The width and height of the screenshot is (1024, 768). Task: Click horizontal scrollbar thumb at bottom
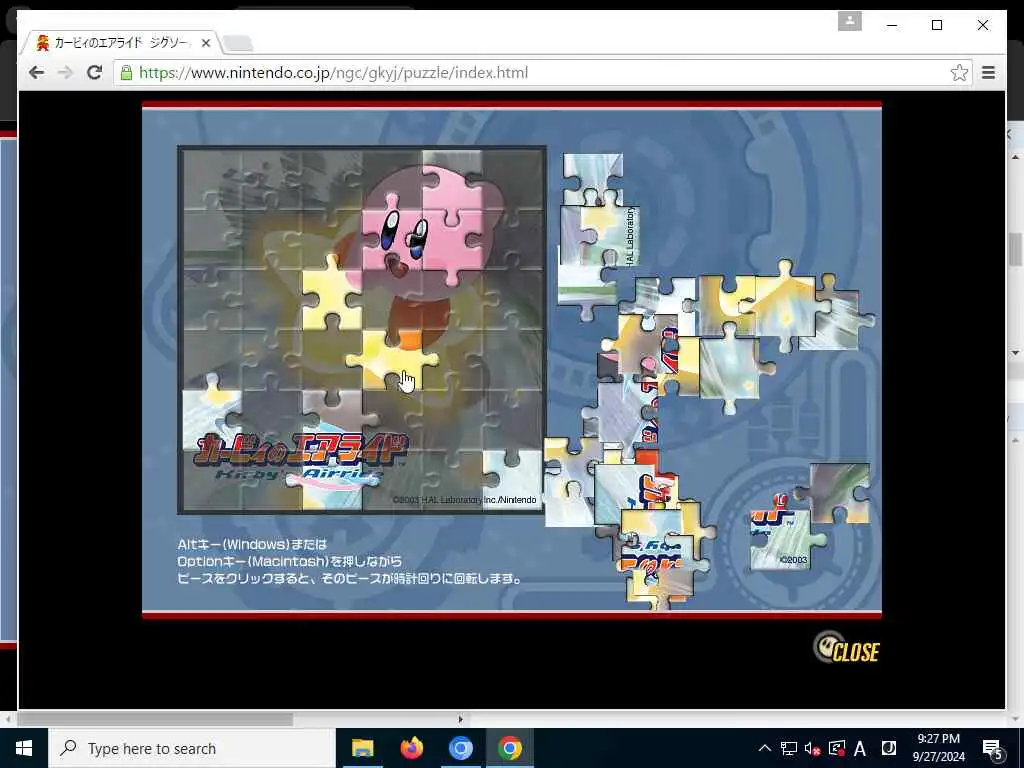click(x=155, y=719)
